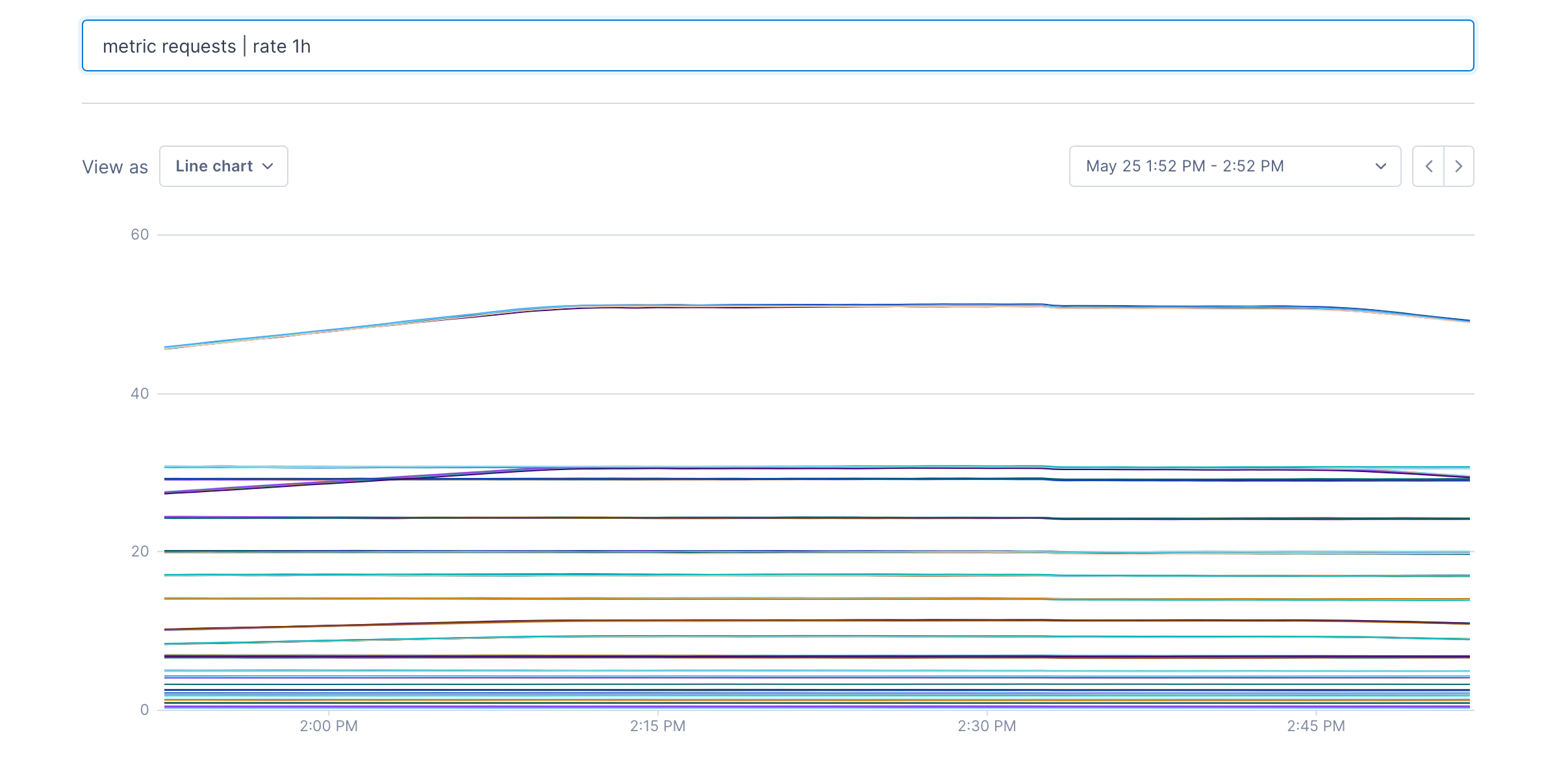Viewport: 1568px width, 774px height.
Task: Click the orange line near value 14
Action: coord(779,599)
